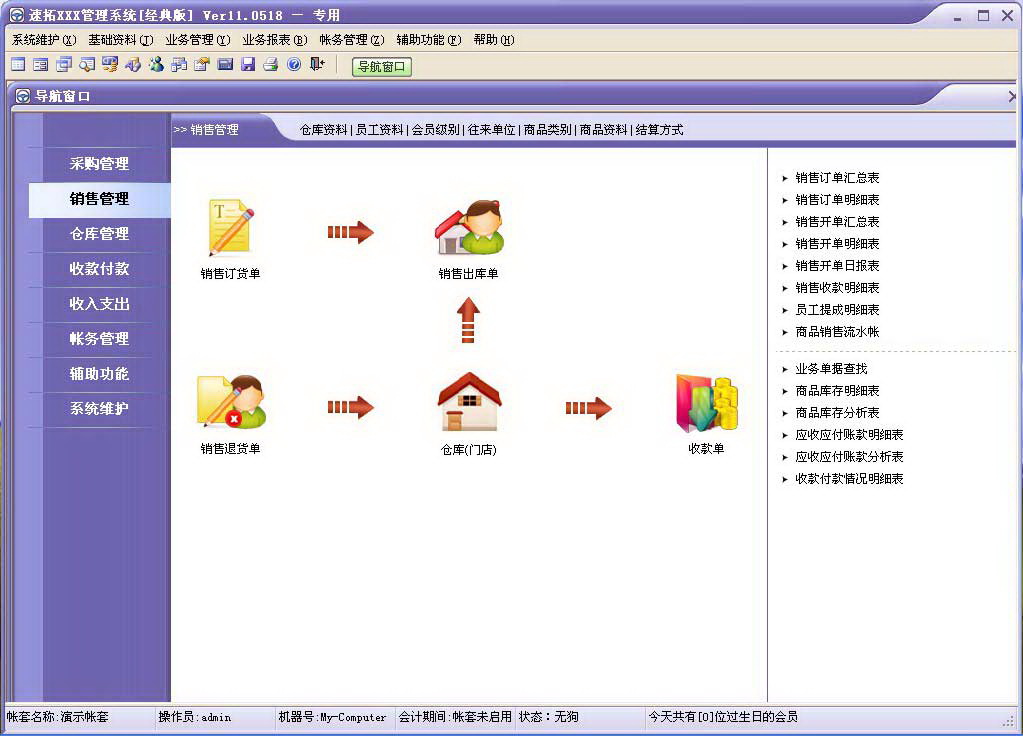The width and height of the screenshot is (1023, 736).
Task: Click the exit door toolbar icon
Action: click(317, 64)
